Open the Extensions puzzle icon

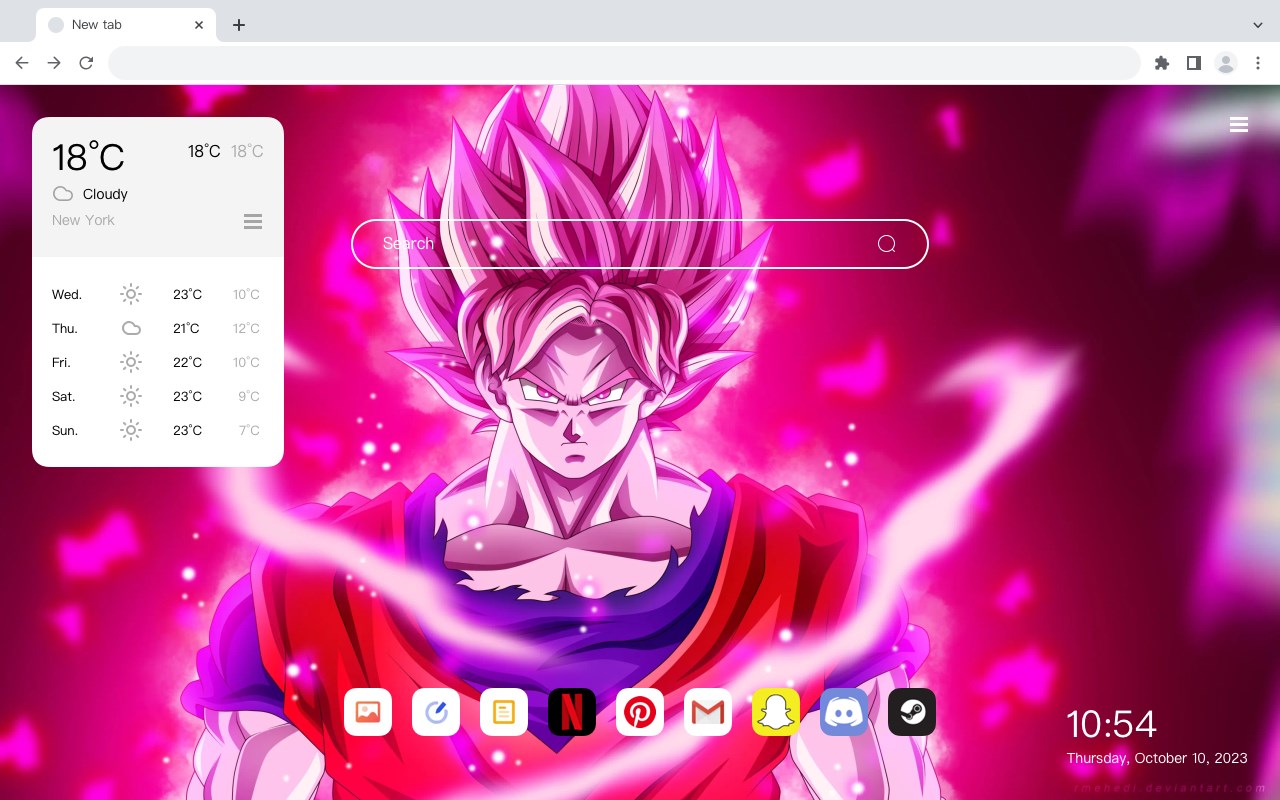click(1161, 63)
